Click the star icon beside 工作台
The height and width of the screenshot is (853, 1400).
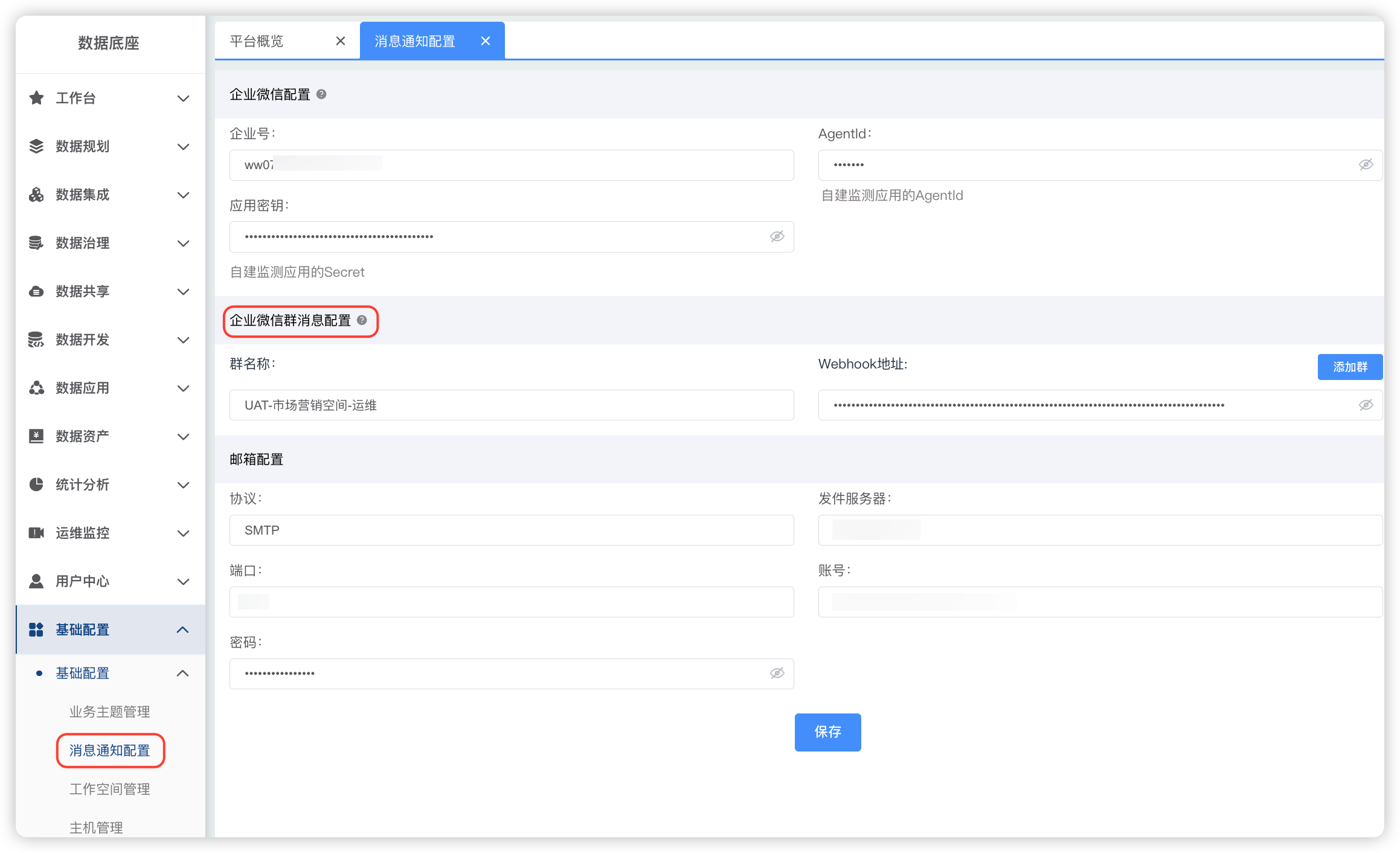tap(36, 98)
